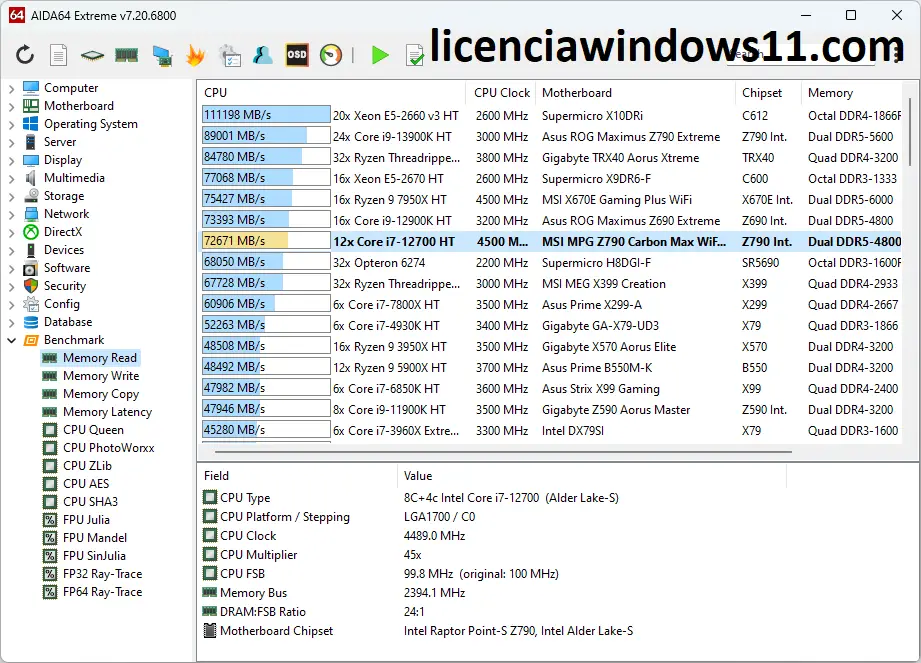Select the 24x Core i9-13900K HT row
This screenshot has width=921, height=663.
pos(551,136)
